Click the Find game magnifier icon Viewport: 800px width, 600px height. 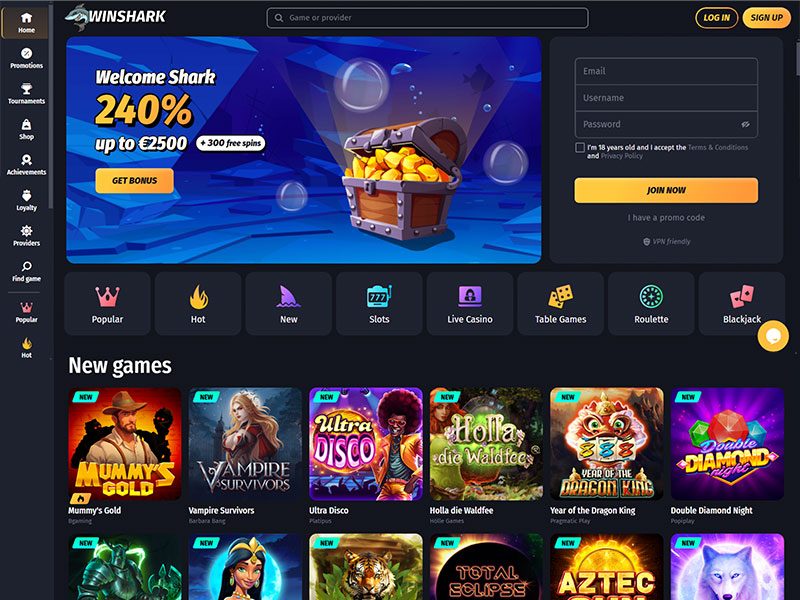27,266
